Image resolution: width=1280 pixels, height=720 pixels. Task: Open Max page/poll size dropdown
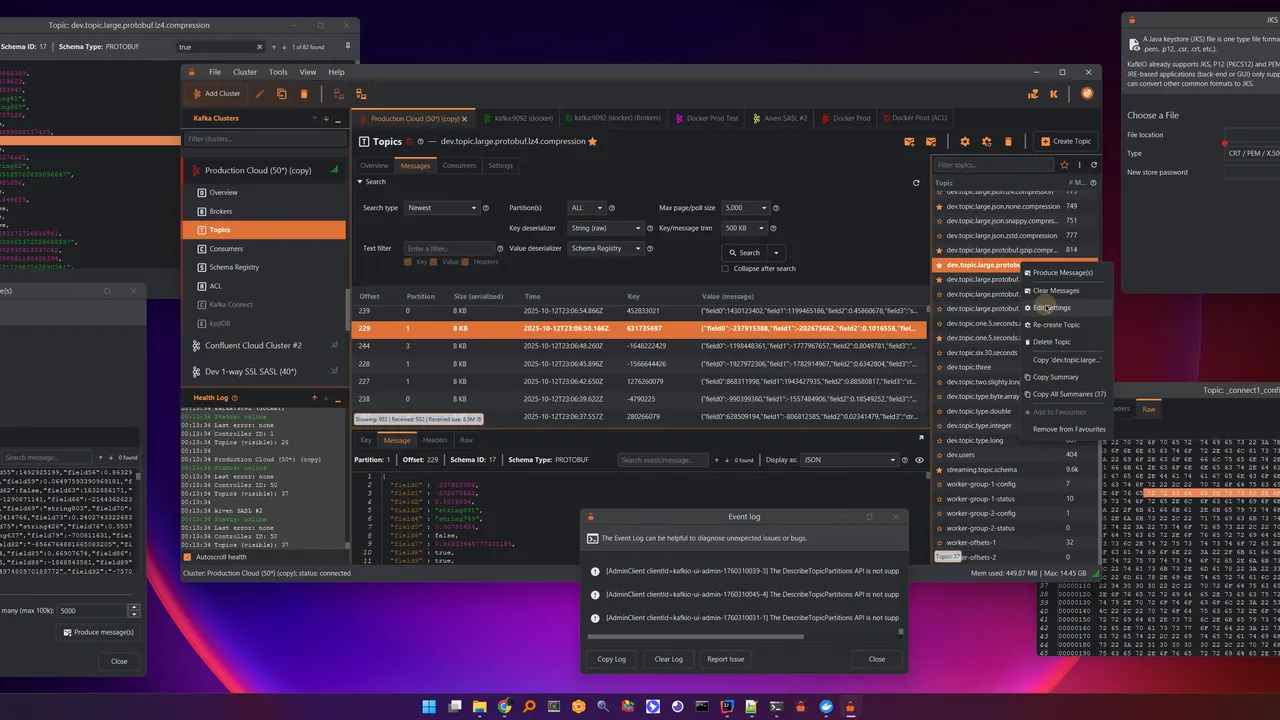tap(745, 208)
